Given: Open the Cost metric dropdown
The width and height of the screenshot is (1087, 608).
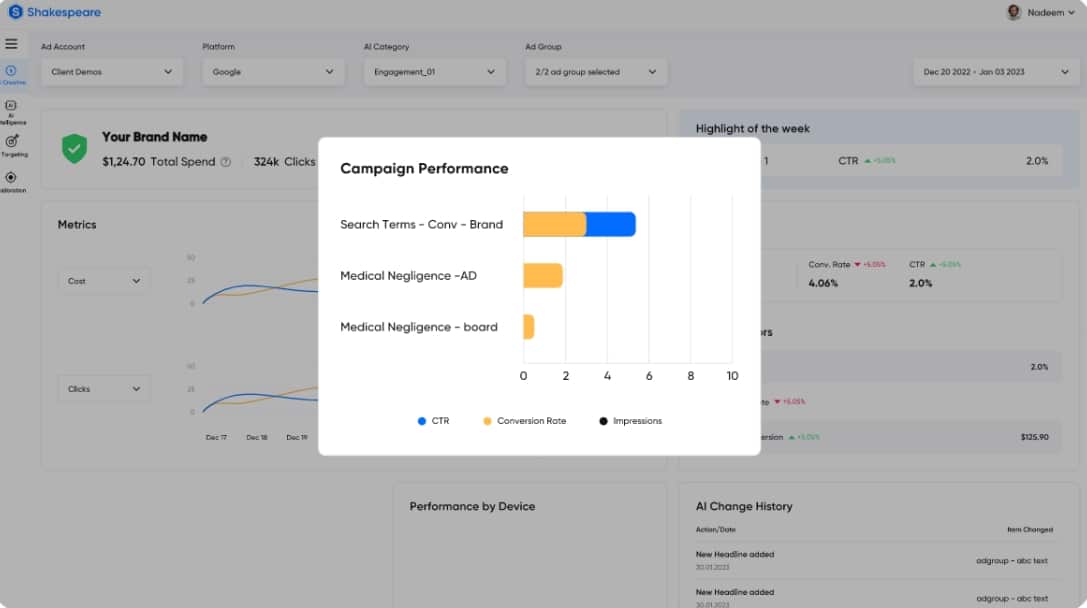Looking at the screenshot, I should coord(104,281).
